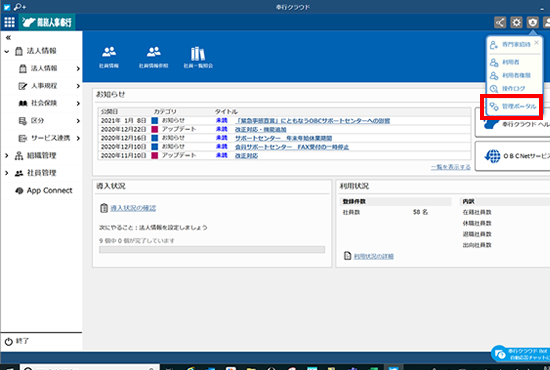This screenshot has width=550, height=370.
Task: Expand the 組織管理 tree arrow
Action: (x=7, y=155)
